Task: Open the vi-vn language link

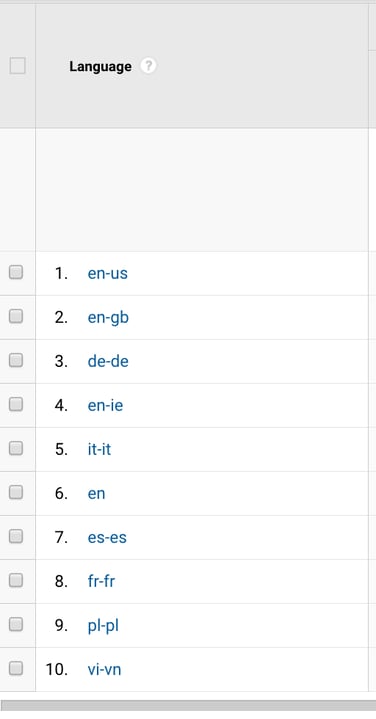Action: click(104, 670)
